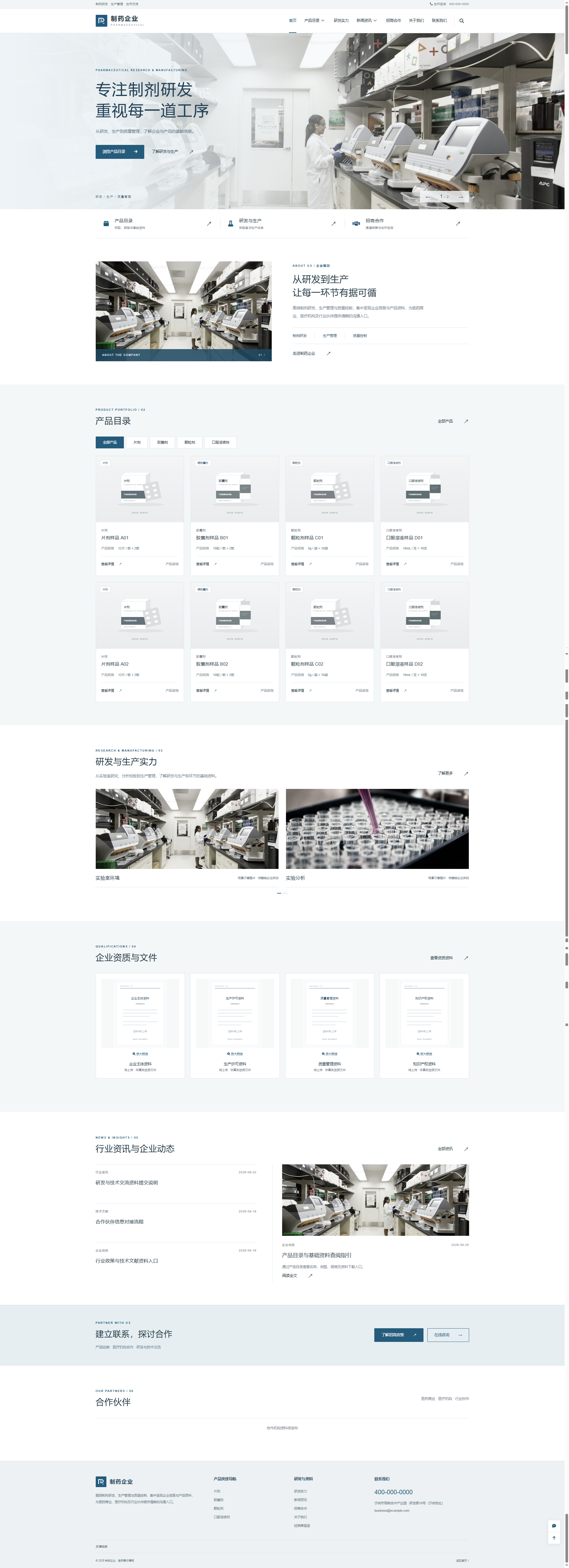
Task: Click the 颗粒剂样品 C01 product image
Action: (329, 489)
